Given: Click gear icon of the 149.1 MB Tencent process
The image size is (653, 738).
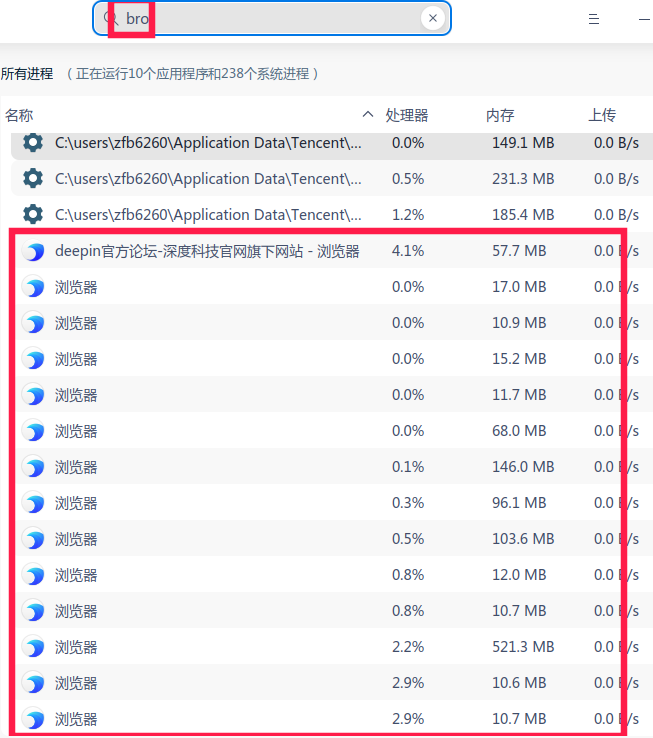Looking at the screenshot, I should (33, 143).
